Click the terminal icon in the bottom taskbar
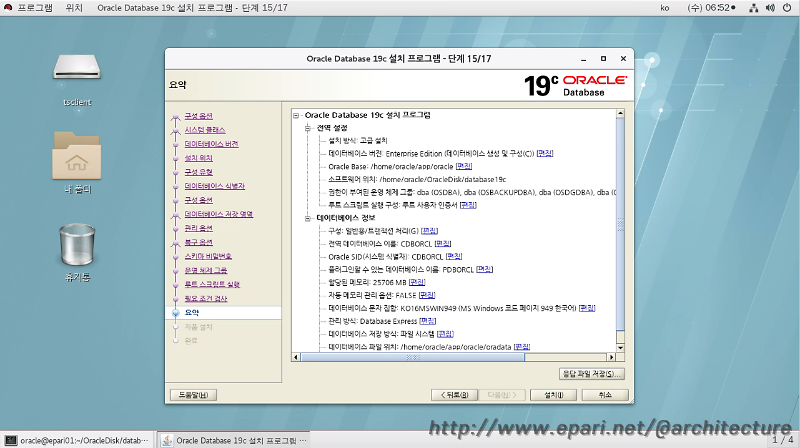 (x=10, y=440)
